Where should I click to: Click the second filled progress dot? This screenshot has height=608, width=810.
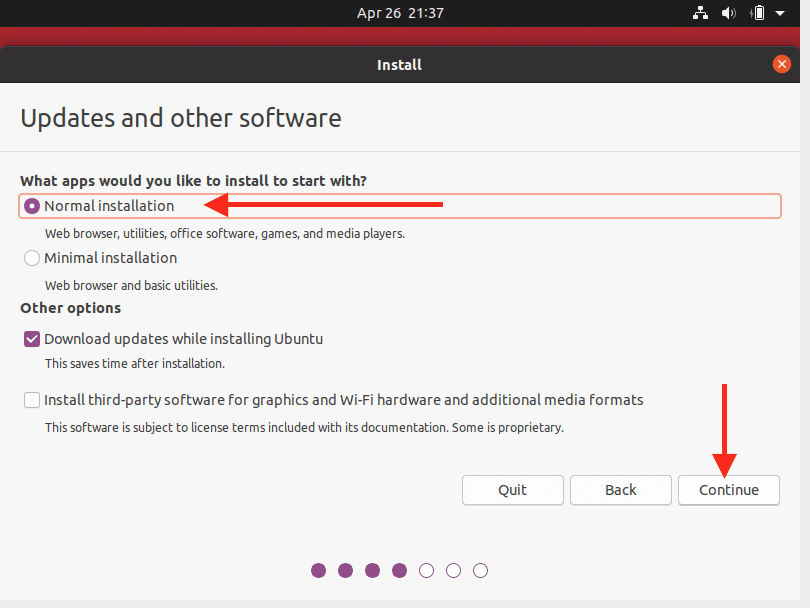point(346,571)
